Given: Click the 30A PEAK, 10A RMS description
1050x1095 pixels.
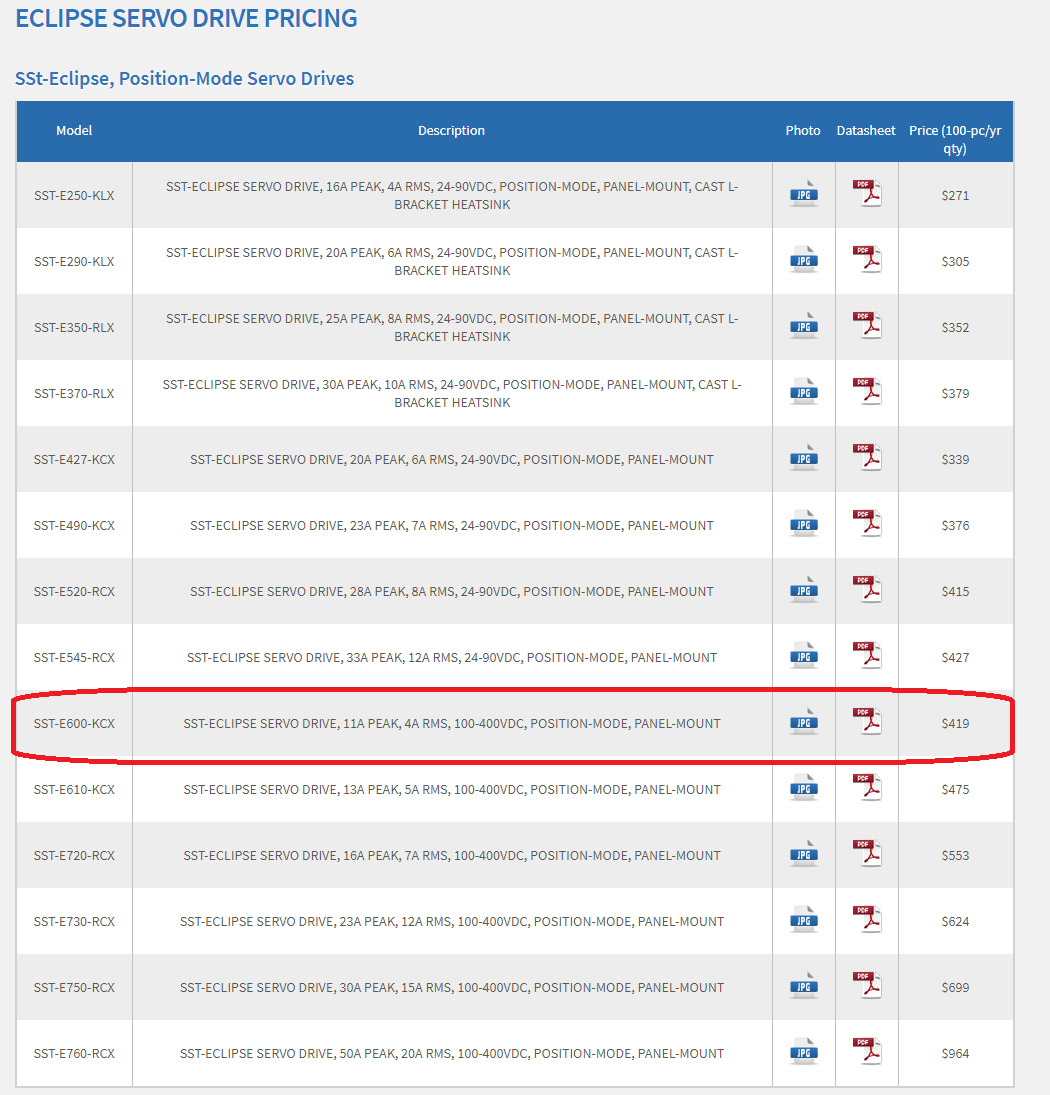Looking at the screenshot, I should (x=452, y=393).
